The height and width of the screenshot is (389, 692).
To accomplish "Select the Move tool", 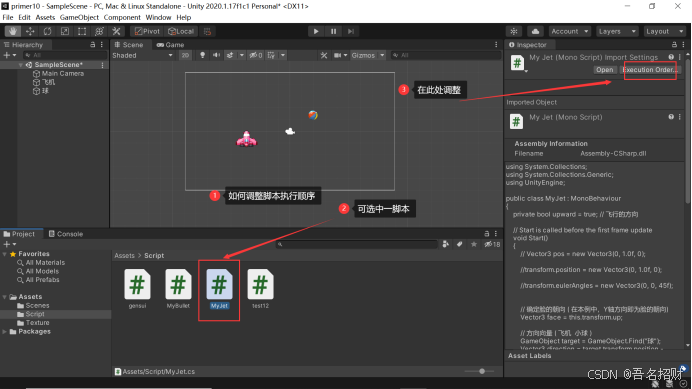I will [30, 31].
